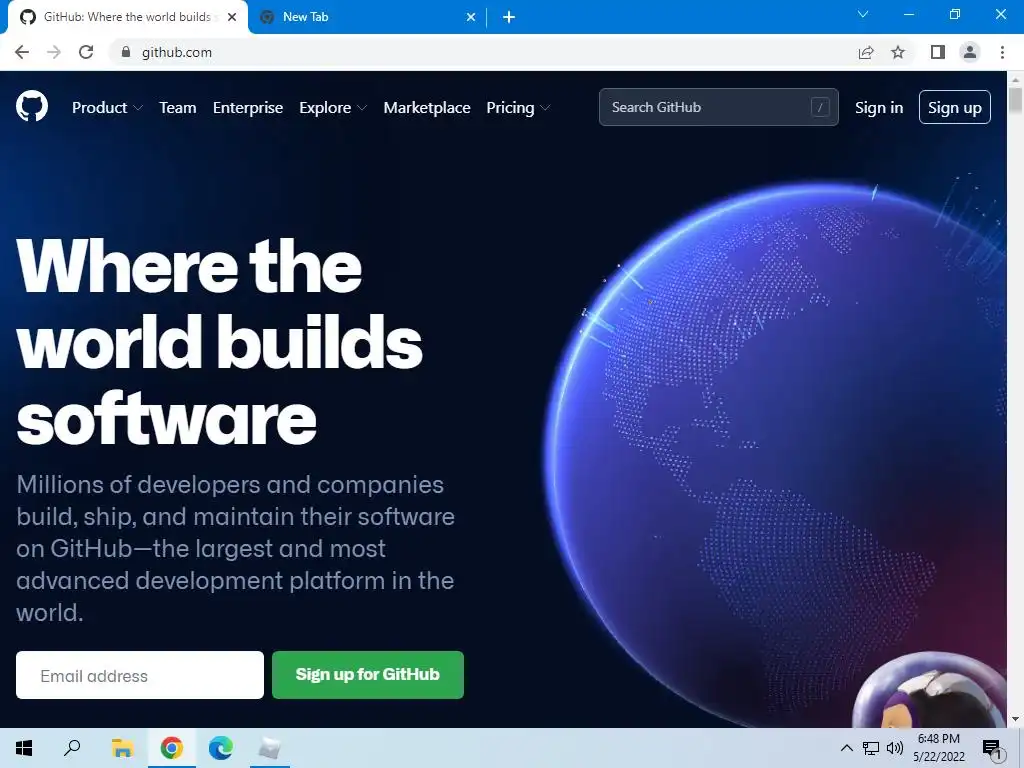1024x768 pixels.
Task: Click Chrome icon in taskbar
Action: coord(172,748)
